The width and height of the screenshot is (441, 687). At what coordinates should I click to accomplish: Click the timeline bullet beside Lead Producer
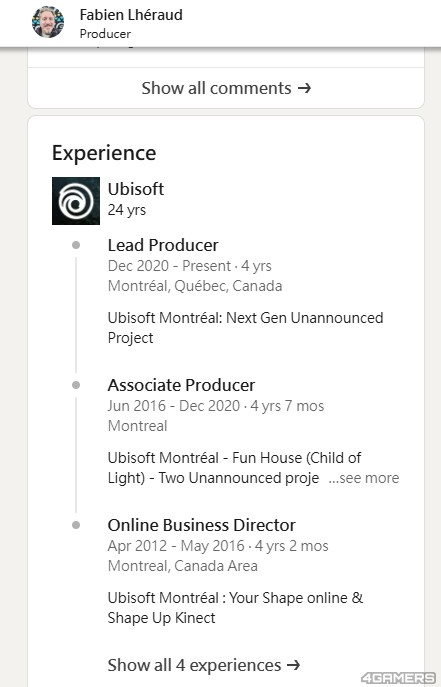click(x=76, y=245)
